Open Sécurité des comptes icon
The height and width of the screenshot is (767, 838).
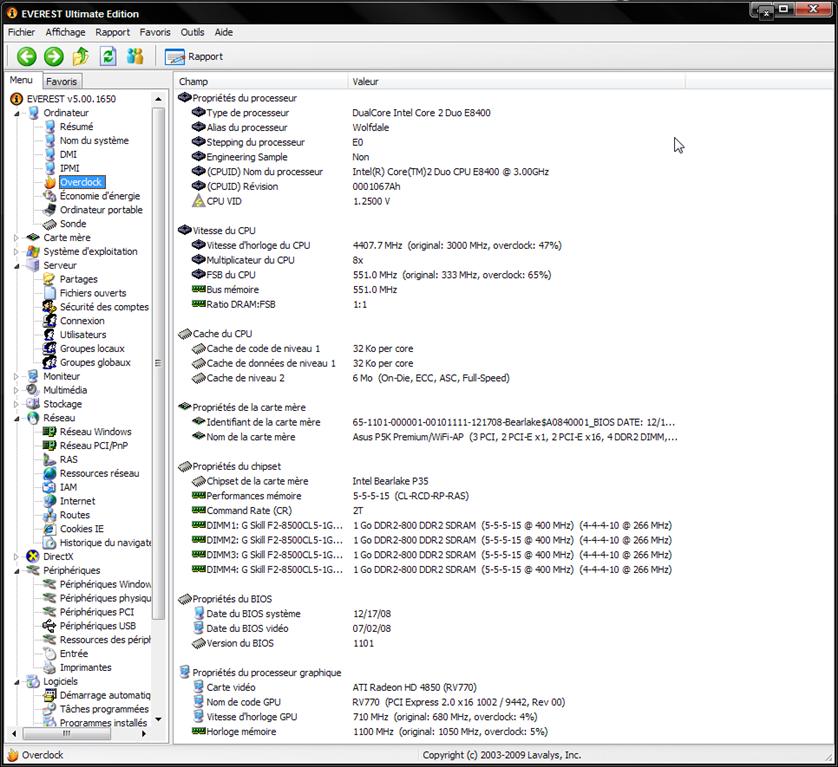point(50,307)
